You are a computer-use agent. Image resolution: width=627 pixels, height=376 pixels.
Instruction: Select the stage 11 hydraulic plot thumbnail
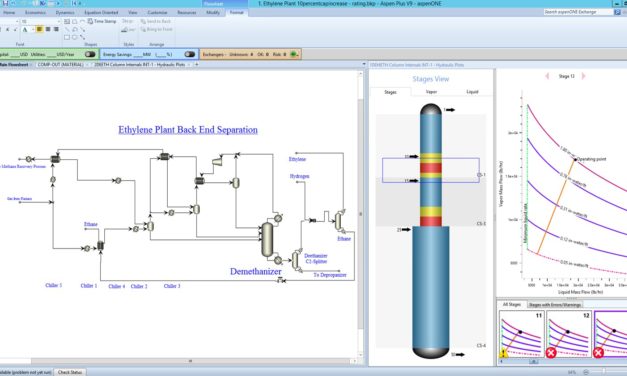(x=521, y=334)
